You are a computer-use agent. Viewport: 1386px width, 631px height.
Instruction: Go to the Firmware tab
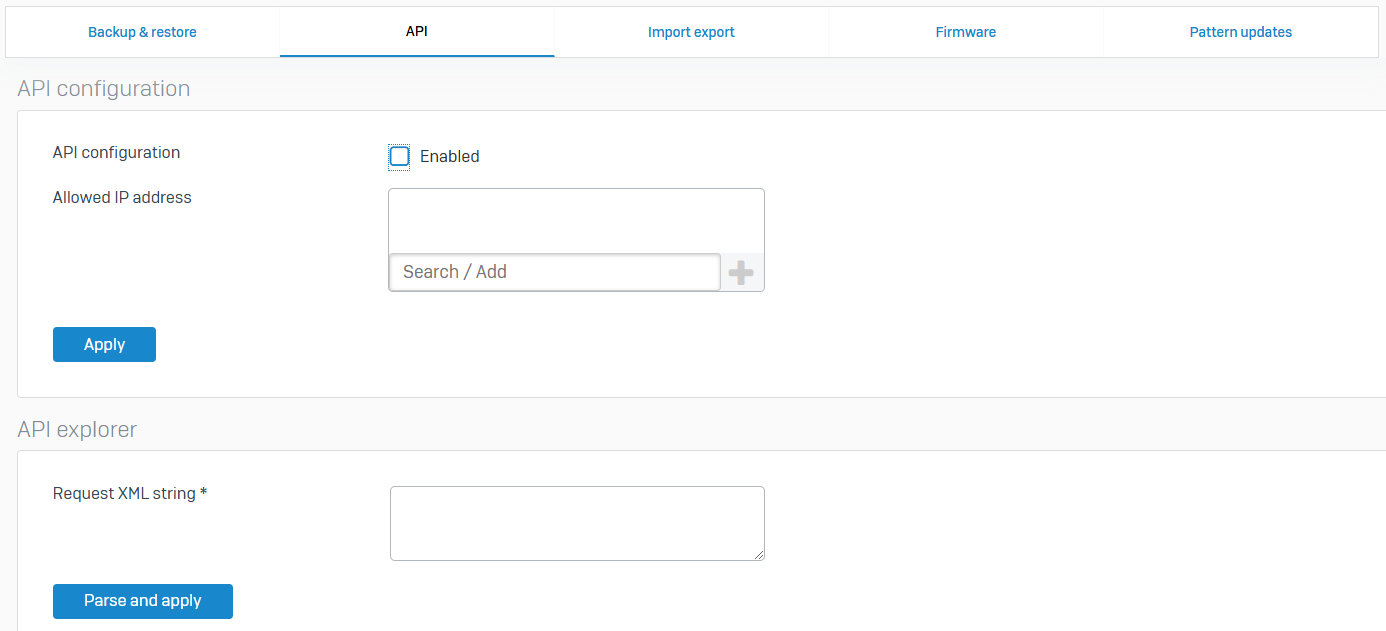(x=965, y=32)
